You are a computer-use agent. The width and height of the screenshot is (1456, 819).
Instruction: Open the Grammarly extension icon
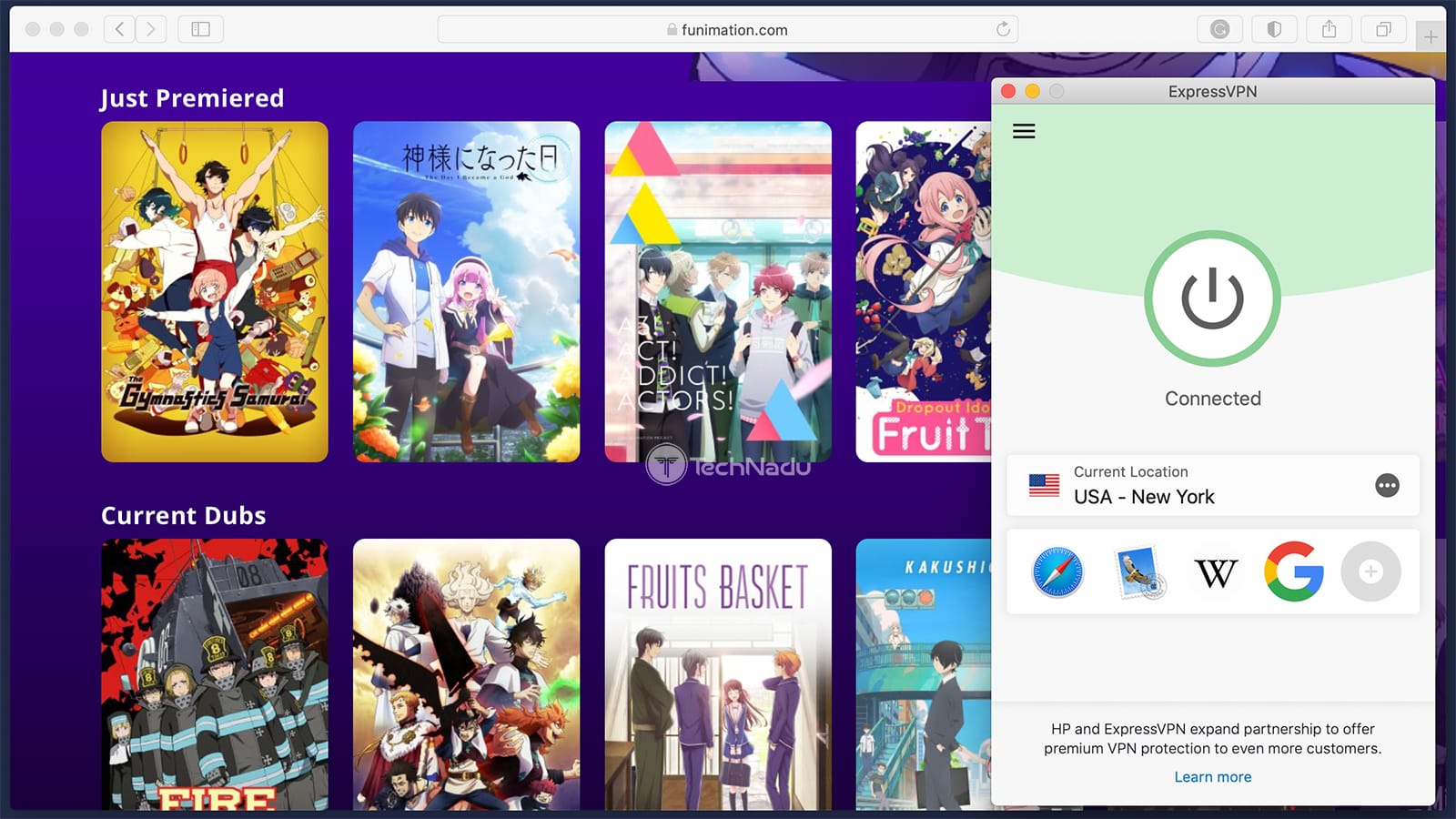[1219, 29]
